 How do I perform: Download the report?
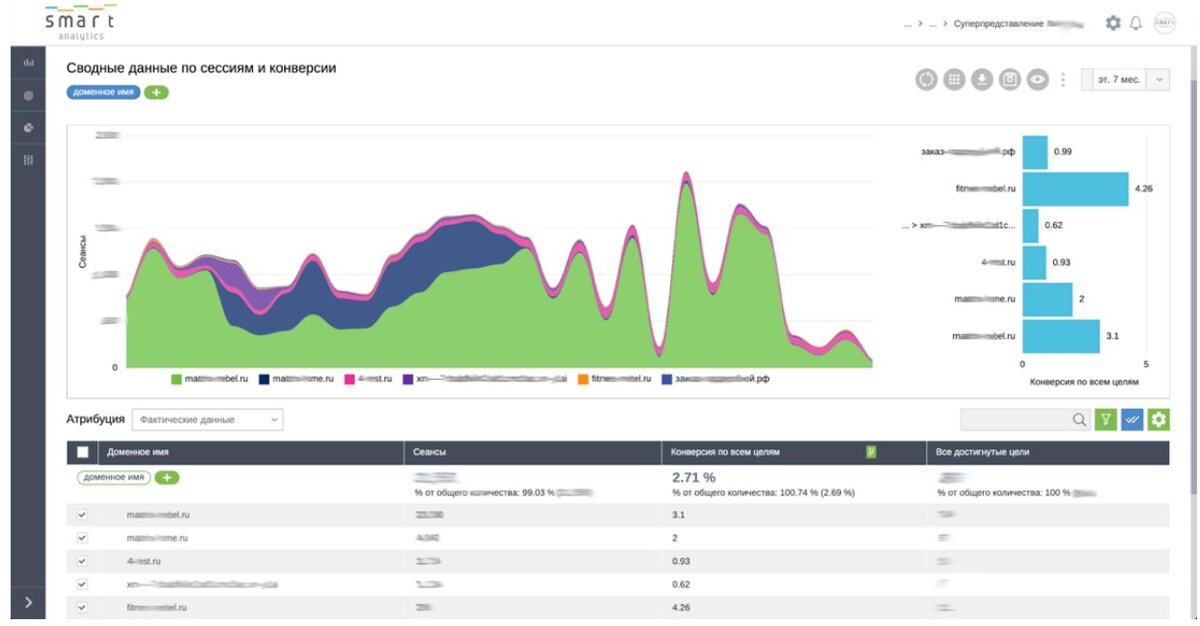tap(982, 80)
